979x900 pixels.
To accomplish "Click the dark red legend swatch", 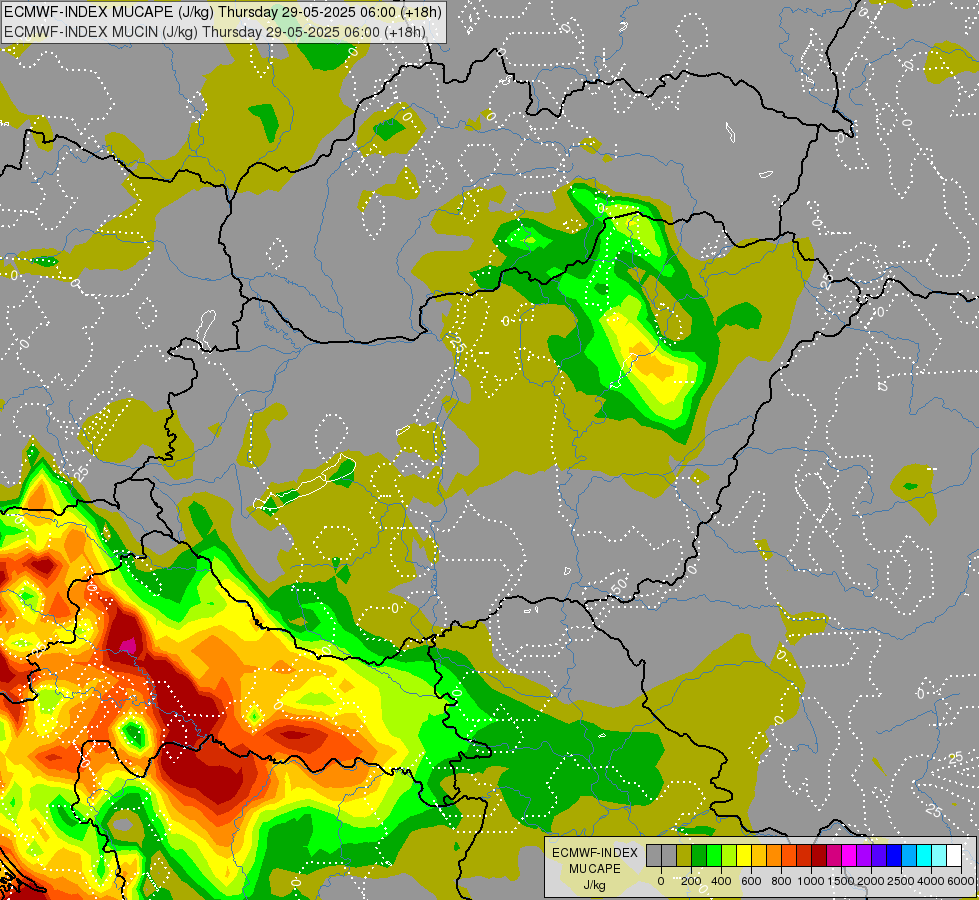I will [819, 855].
